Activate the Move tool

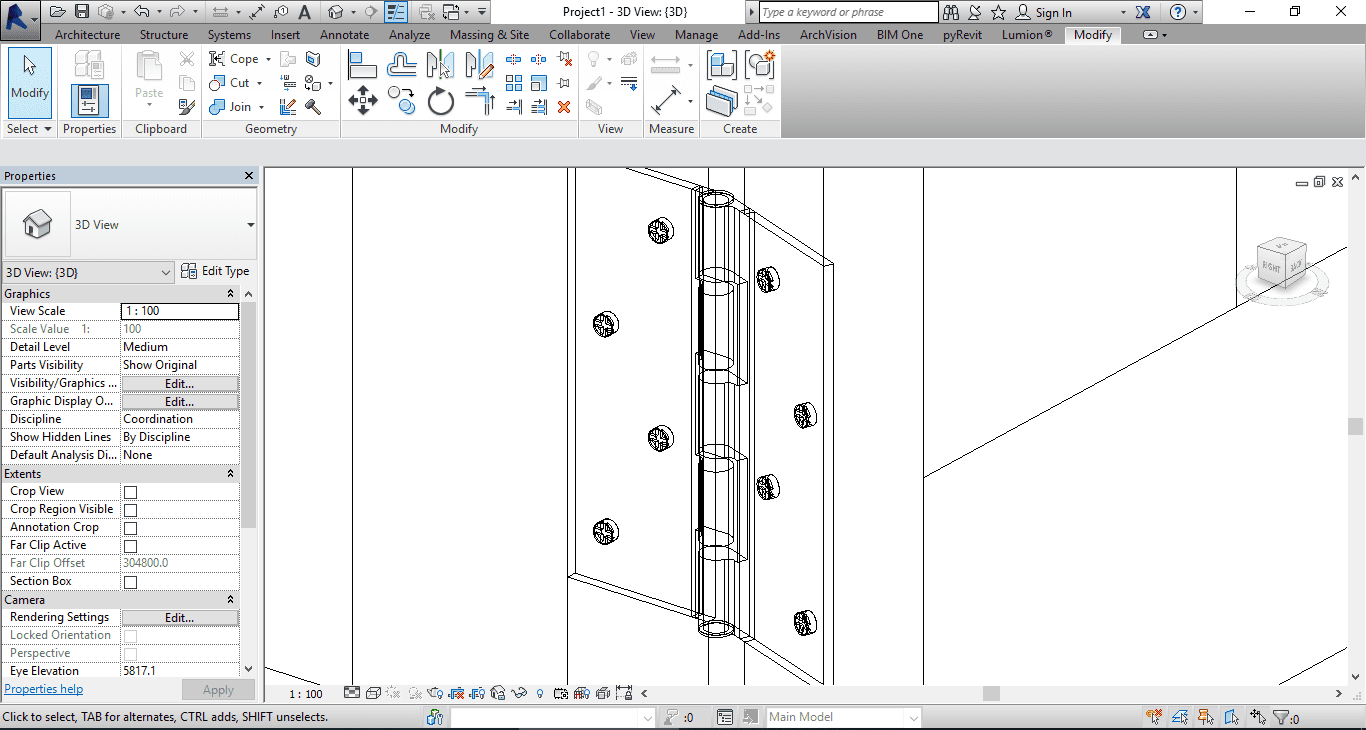pyautogui.click(x=361, y=101)
